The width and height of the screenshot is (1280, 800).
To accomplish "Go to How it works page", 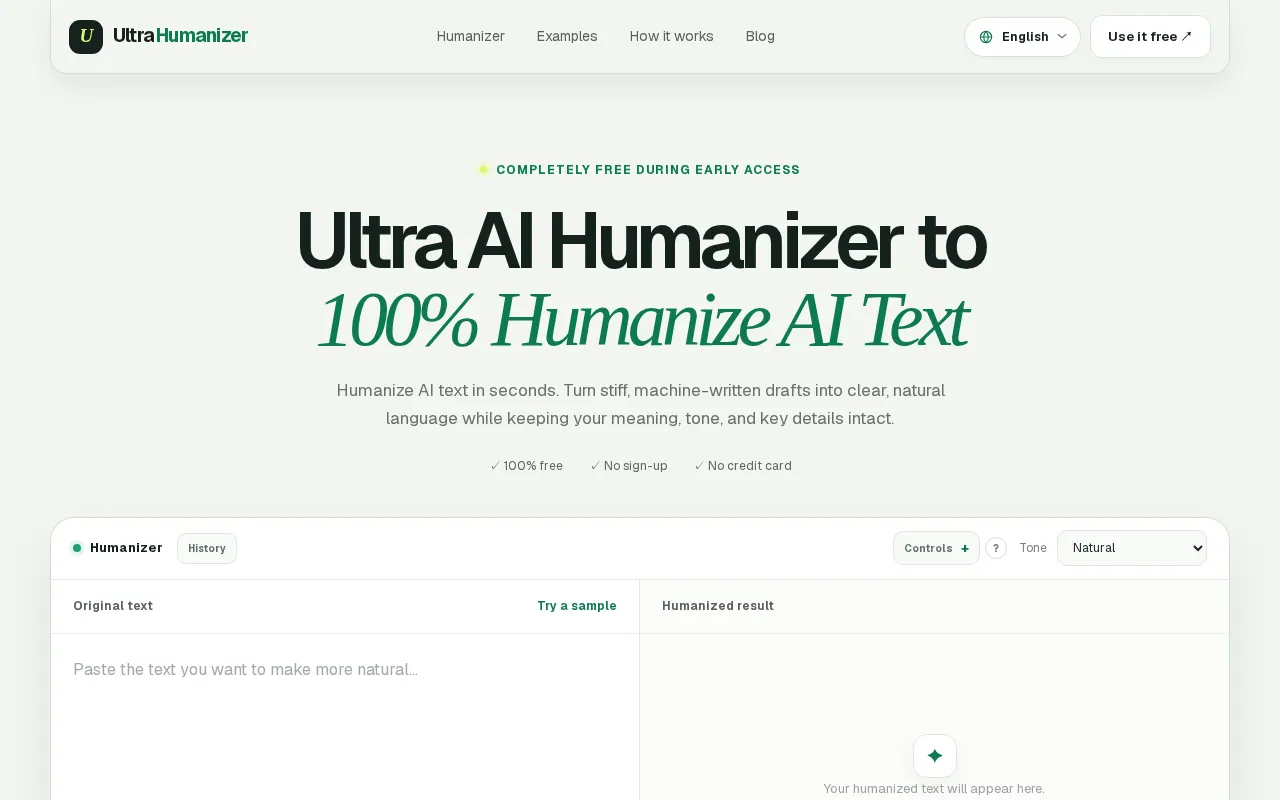I will 672,36.
